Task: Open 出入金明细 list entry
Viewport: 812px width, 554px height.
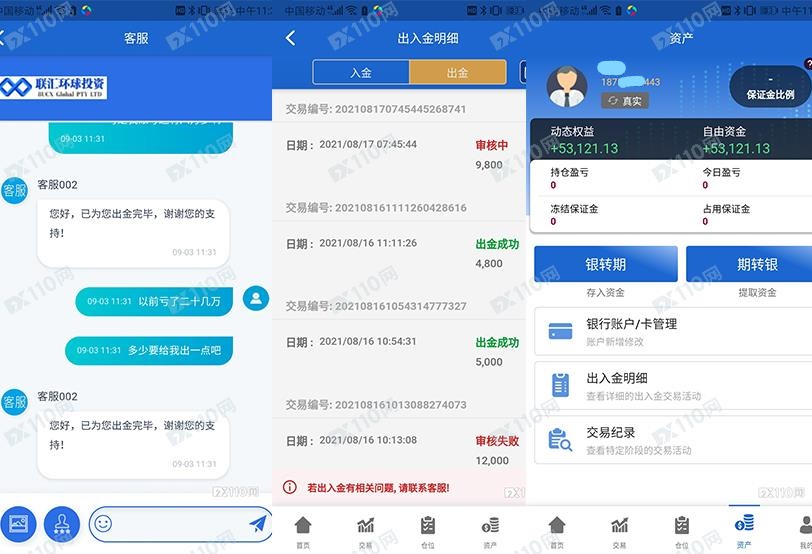Action: pyautogui.click(x=673, y=386)
